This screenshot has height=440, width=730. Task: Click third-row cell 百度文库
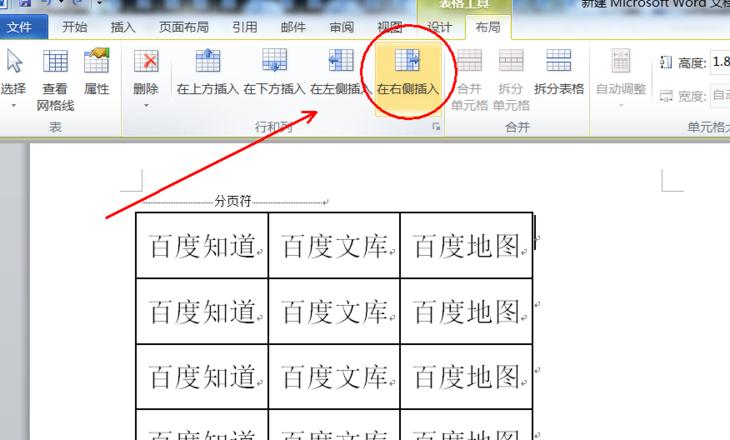point(334,377)
